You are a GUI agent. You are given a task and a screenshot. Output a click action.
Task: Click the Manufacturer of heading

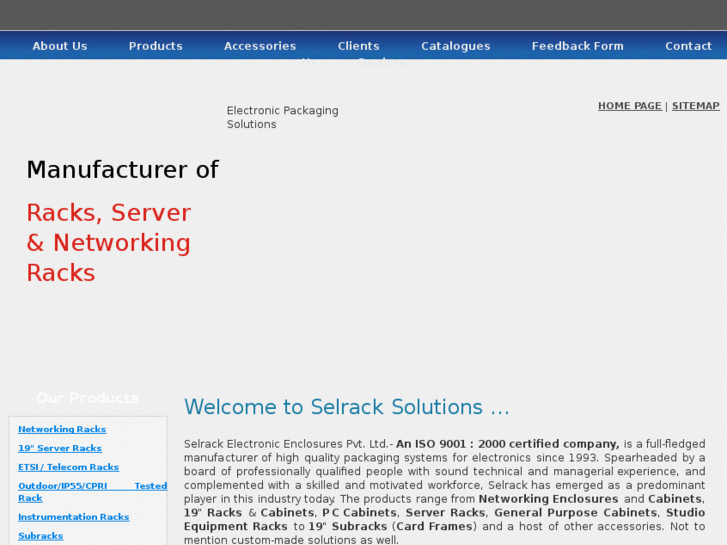pos(122,169)
